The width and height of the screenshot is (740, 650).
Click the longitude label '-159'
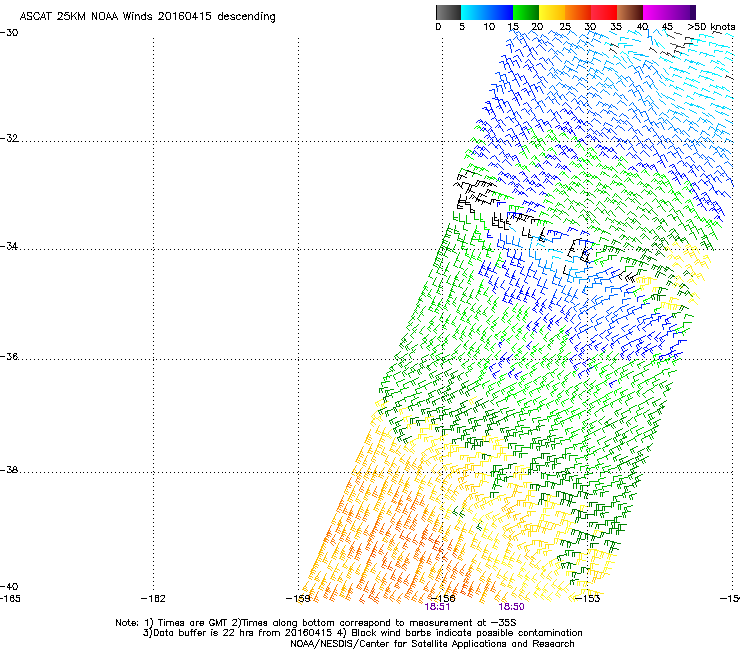(x=298, y=599)
